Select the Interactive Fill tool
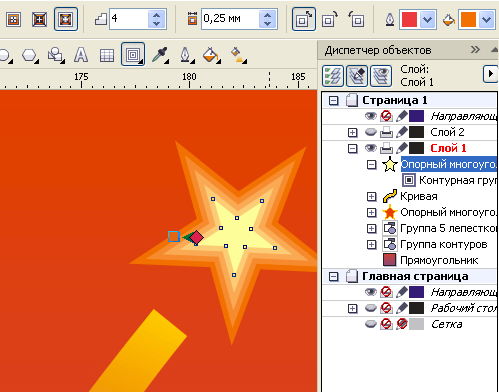 238,55
